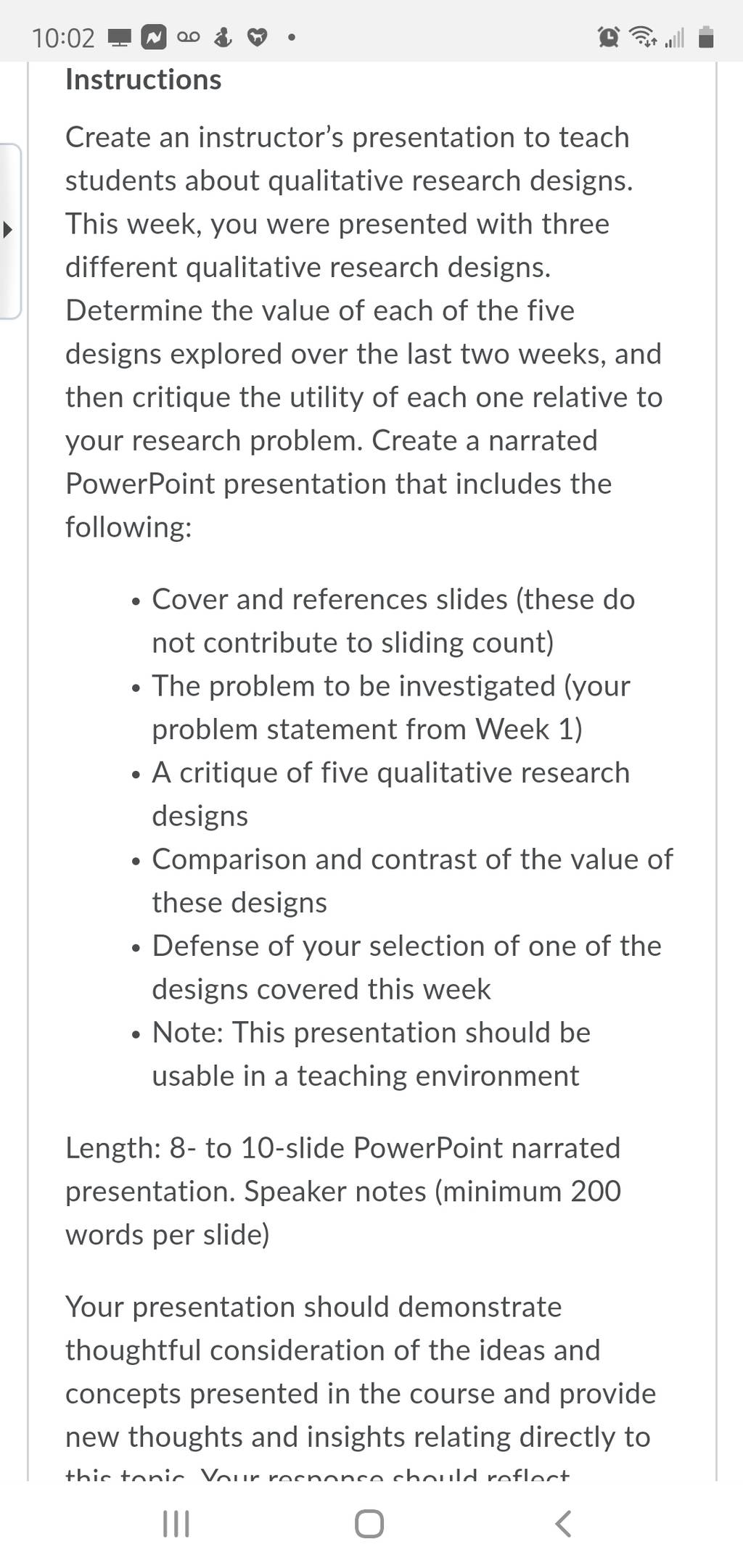Tap the Instructions heading
Image resolution: width=743 pixels, height=1568 pixels.
(x=144, y=80)
